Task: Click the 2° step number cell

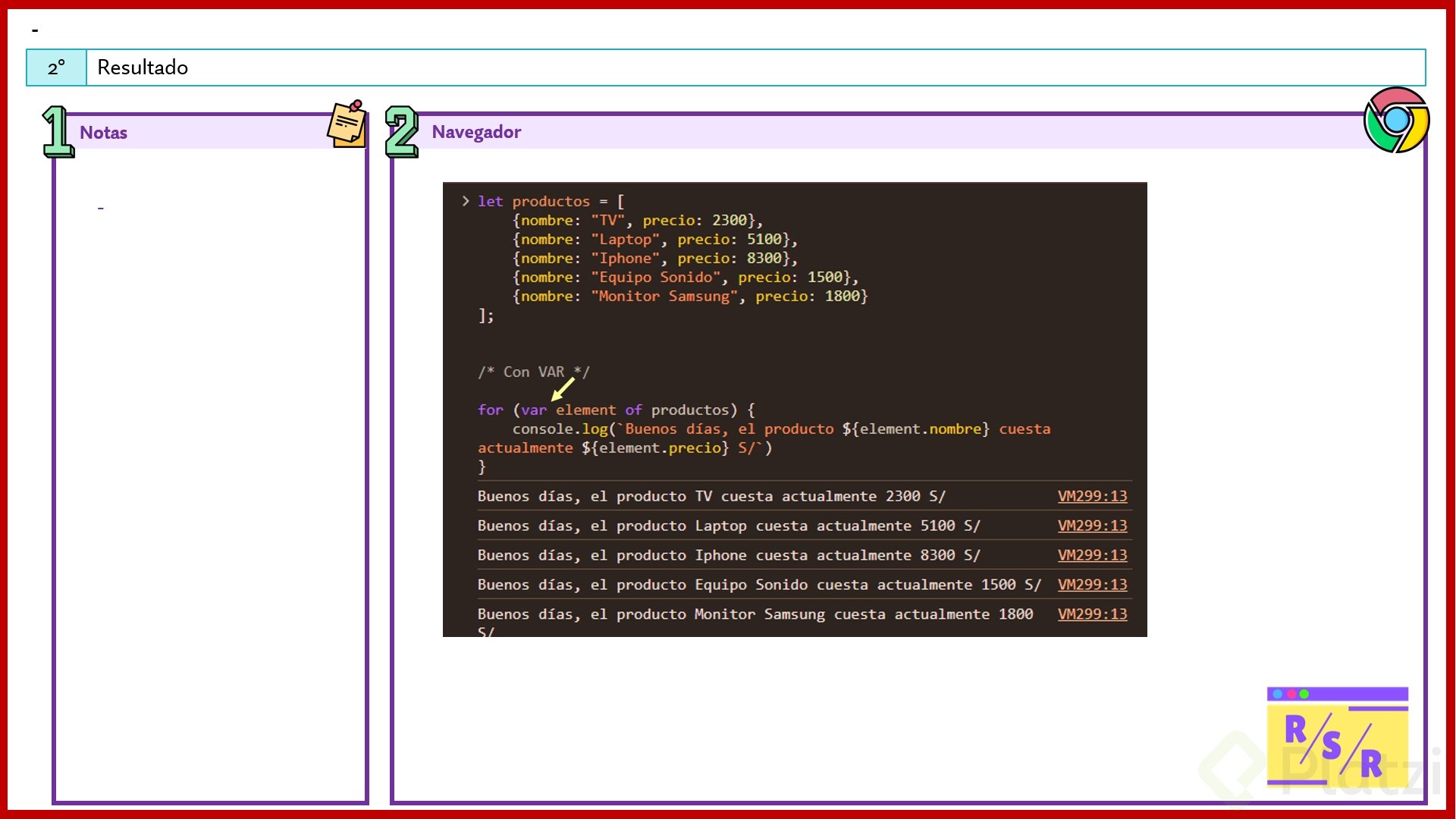Action: (x=57, y=67)
